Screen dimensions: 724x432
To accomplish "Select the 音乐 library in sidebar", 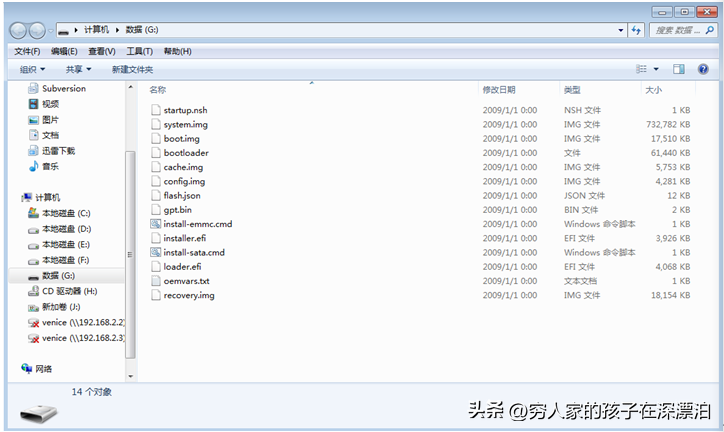I will coord(44,166).
